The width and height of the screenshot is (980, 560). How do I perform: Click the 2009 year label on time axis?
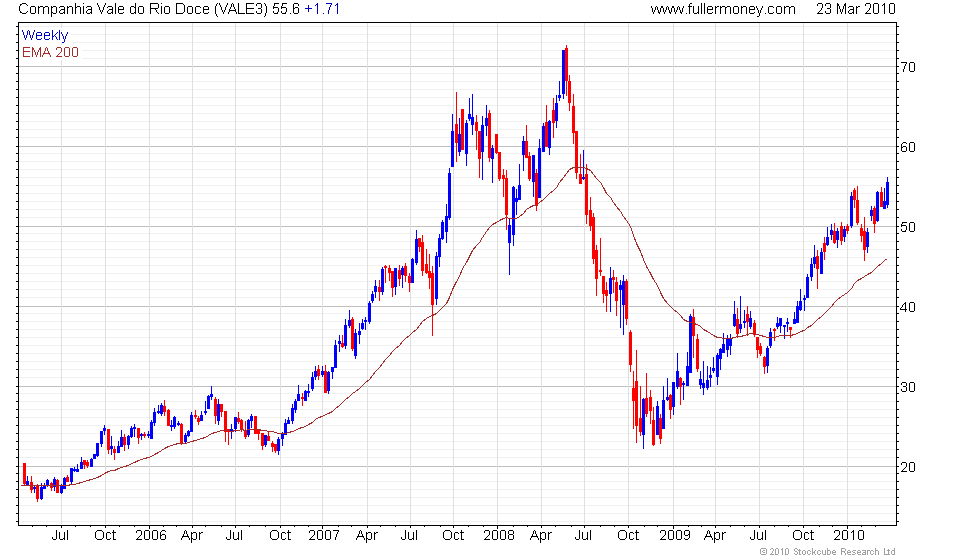(x=674, y=536)
